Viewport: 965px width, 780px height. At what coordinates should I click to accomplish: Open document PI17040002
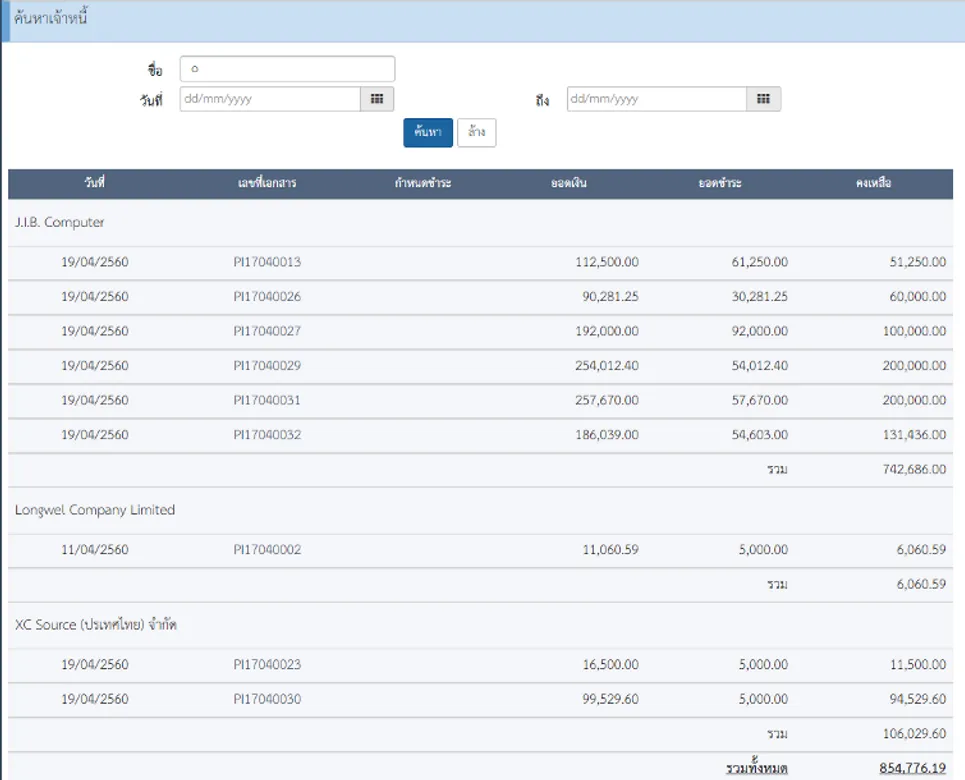(x=267, y=550)
